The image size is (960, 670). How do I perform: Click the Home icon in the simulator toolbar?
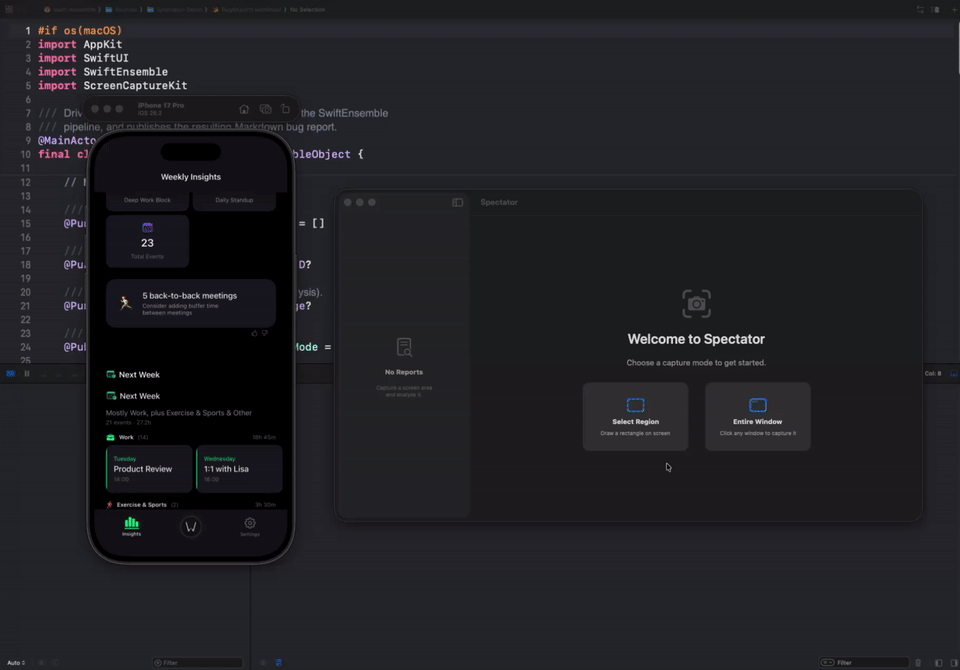click(244, 110)
